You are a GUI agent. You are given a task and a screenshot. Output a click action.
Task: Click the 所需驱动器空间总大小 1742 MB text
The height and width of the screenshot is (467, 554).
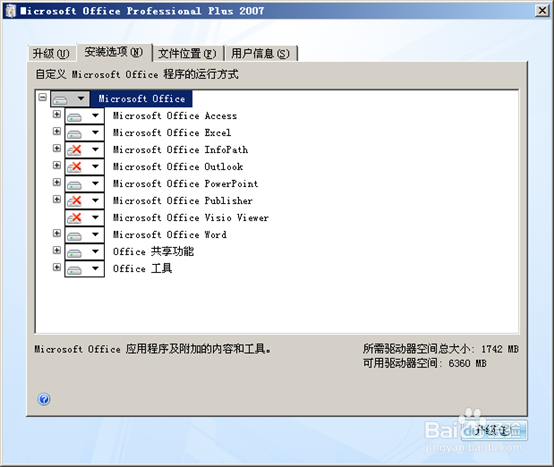click(x=441, y=349)
